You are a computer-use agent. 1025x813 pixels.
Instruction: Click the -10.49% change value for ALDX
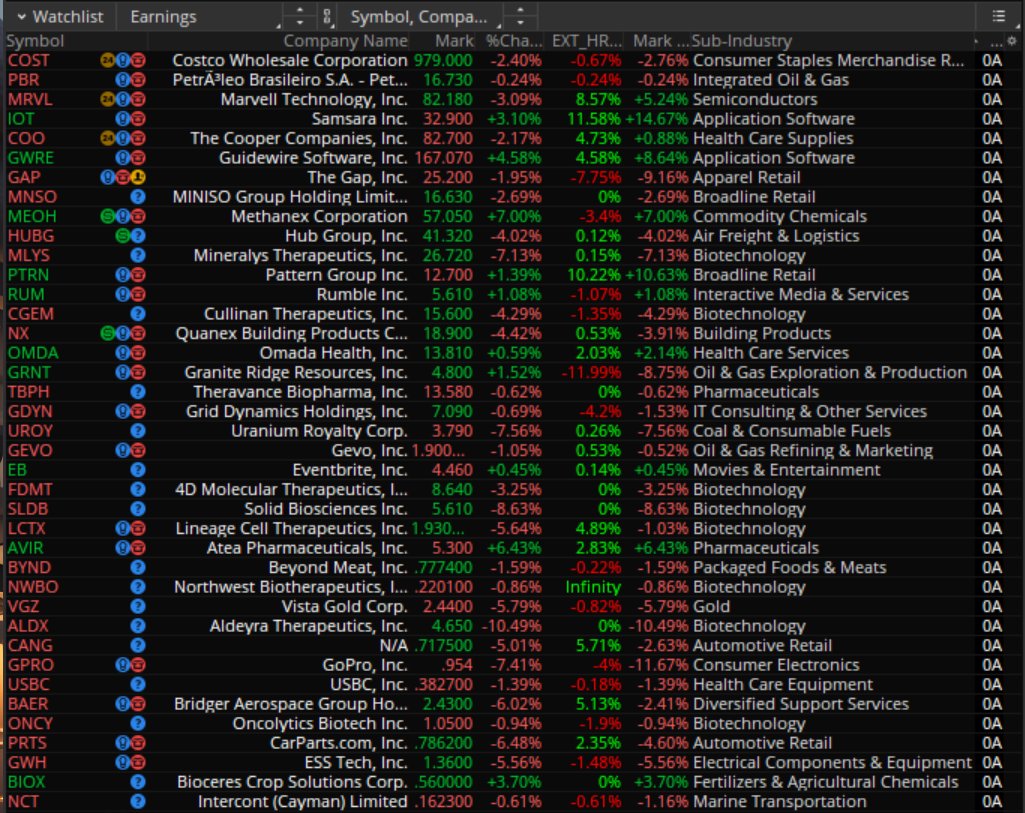(512, 626)
